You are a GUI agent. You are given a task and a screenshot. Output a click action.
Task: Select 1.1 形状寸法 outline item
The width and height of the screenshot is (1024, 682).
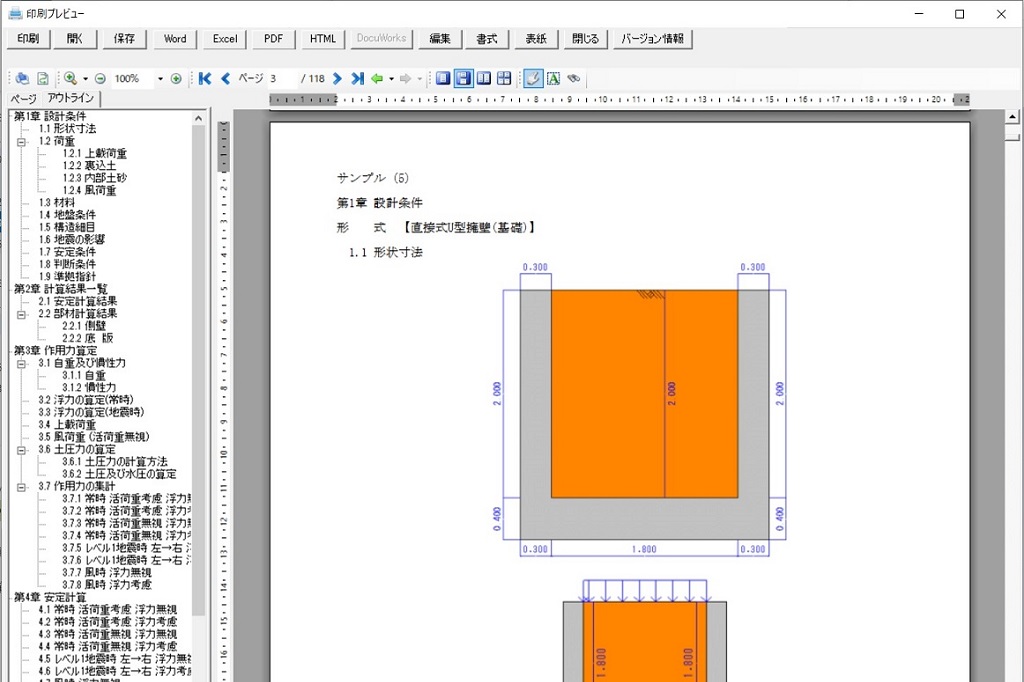pos(67,128)
